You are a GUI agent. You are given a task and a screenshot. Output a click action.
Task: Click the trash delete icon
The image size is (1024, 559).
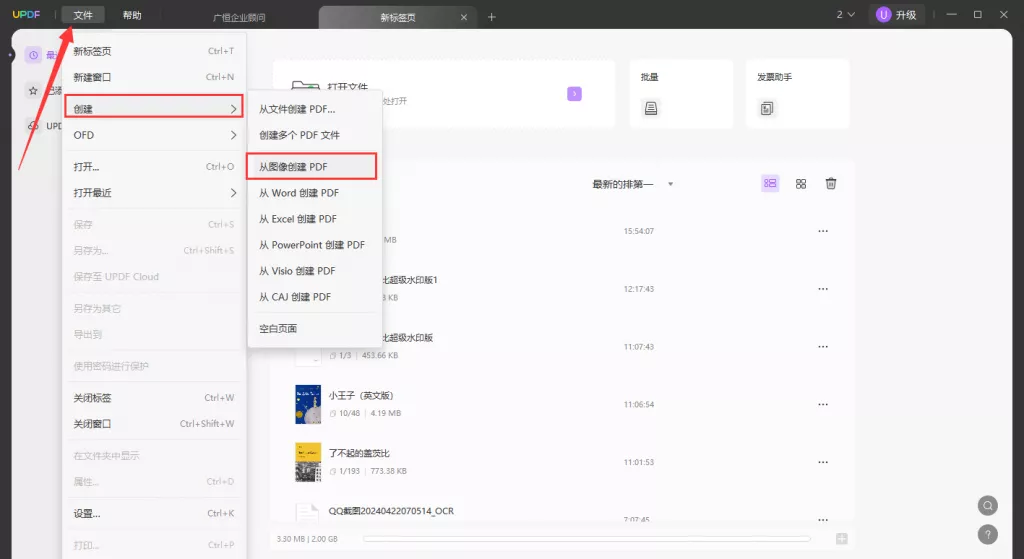pyautogui.click(x=831, y=184)
